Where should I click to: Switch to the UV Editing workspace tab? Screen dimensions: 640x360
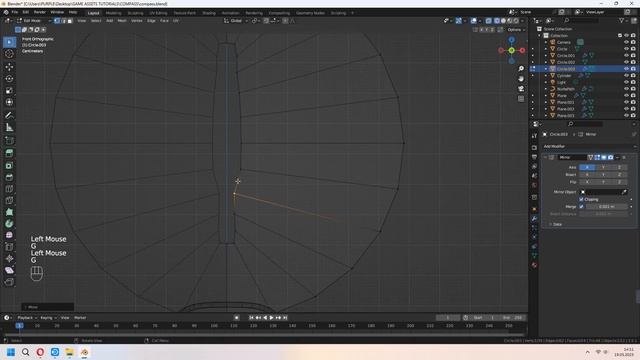(x=158, y=13)
